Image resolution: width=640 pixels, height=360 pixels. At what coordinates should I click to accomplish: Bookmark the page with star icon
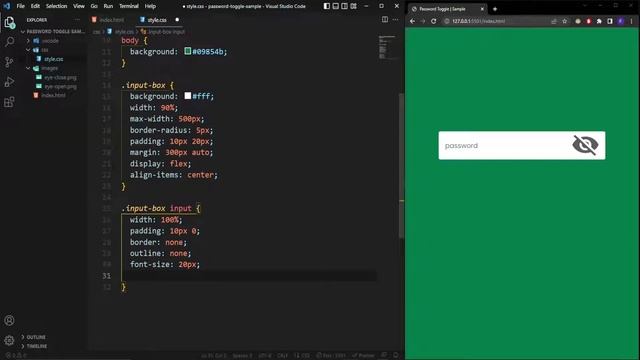click(x=564, y=21)
